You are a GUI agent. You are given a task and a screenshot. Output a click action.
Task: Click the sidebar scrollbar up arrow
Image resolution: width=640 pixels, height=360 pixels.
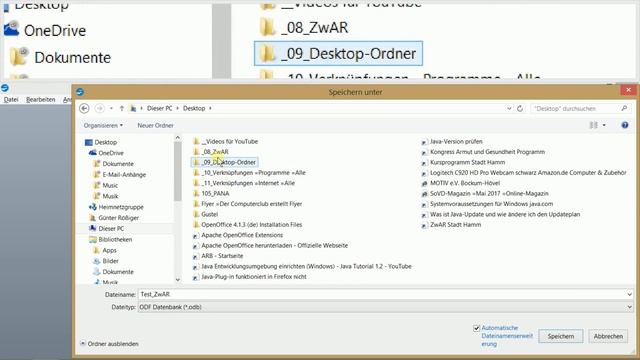(x=178, y=138)
